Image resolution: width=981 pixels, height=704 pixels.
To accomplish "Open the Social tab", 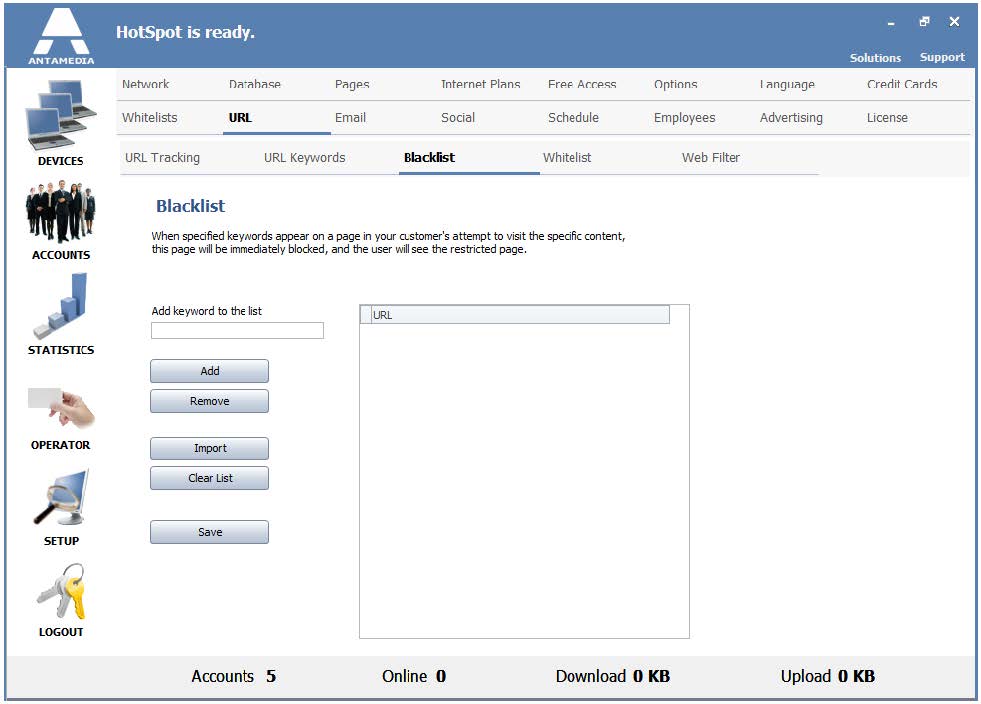I will click(458, 118).
